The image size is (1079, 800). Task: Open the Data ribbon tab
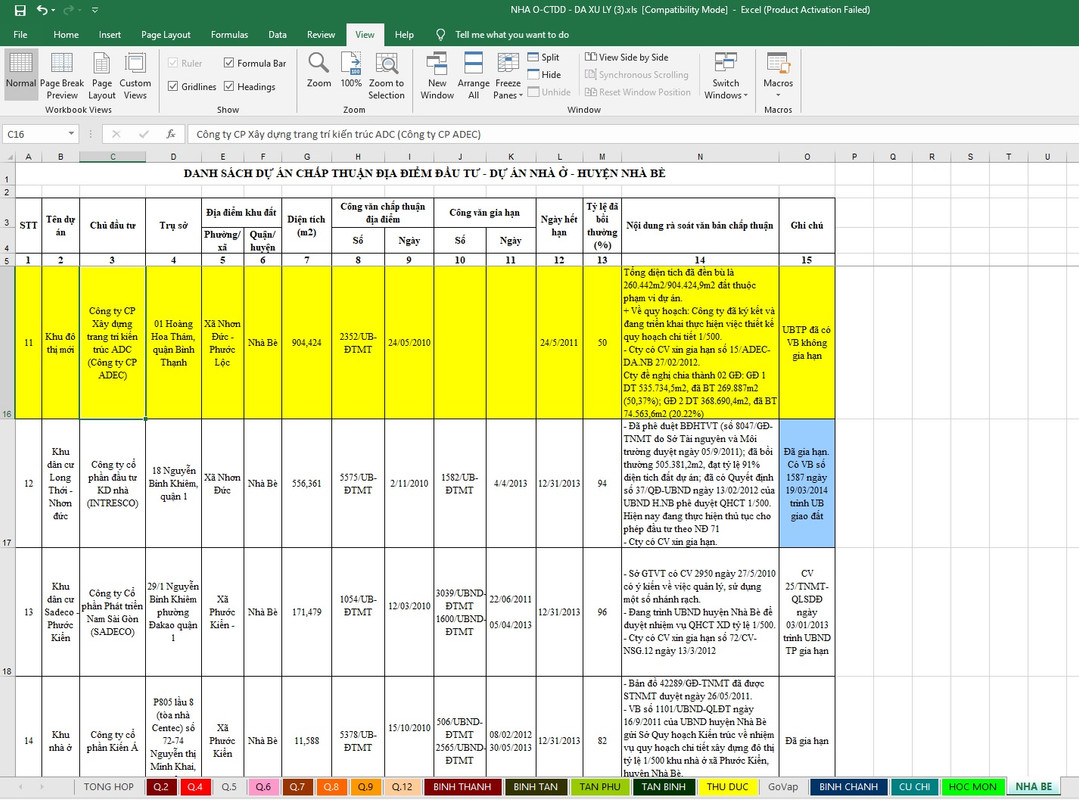tap(277, 34)
